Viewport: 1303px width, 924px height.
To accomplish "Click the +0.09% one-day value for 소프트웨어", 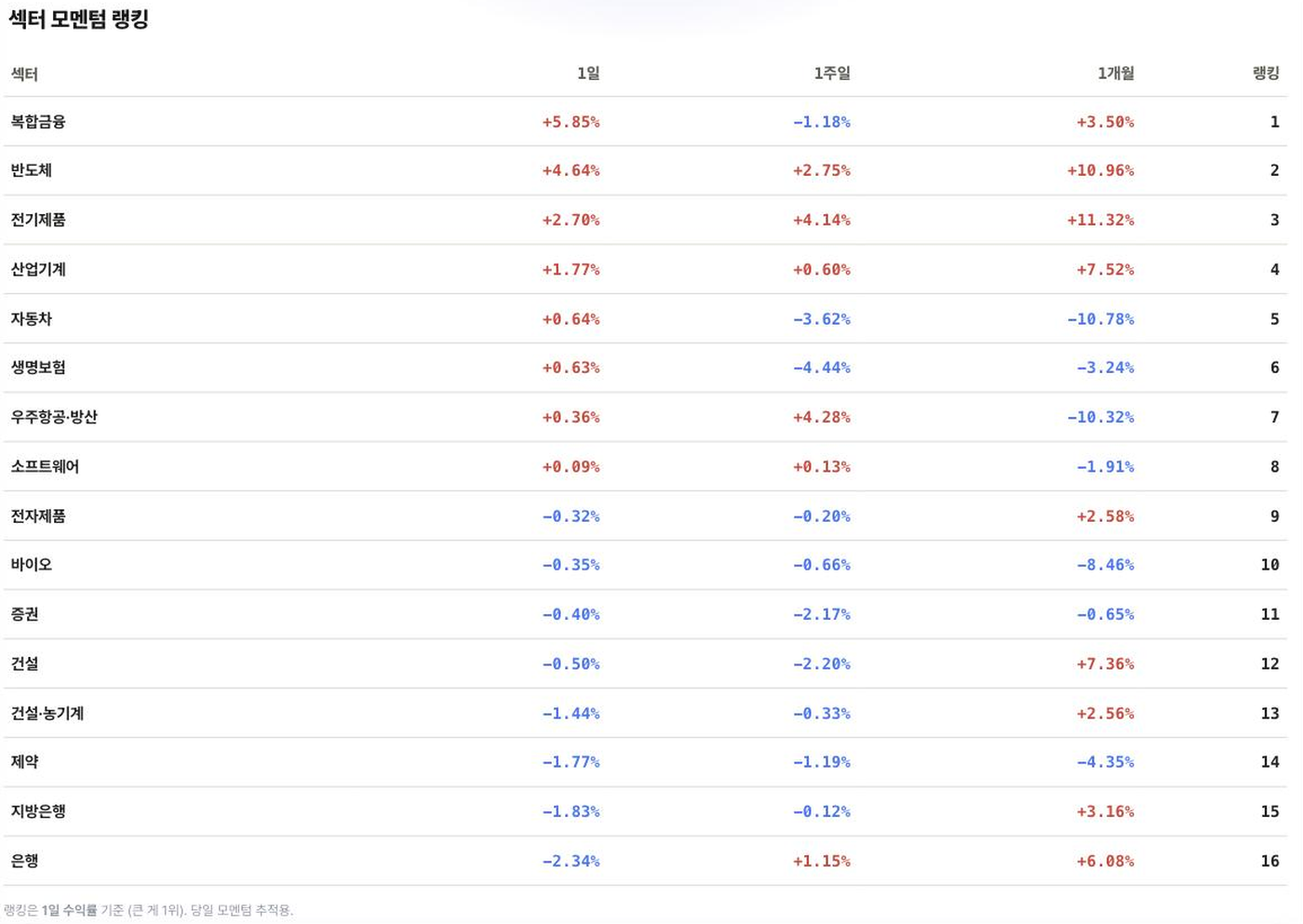I will coord(571,466).
